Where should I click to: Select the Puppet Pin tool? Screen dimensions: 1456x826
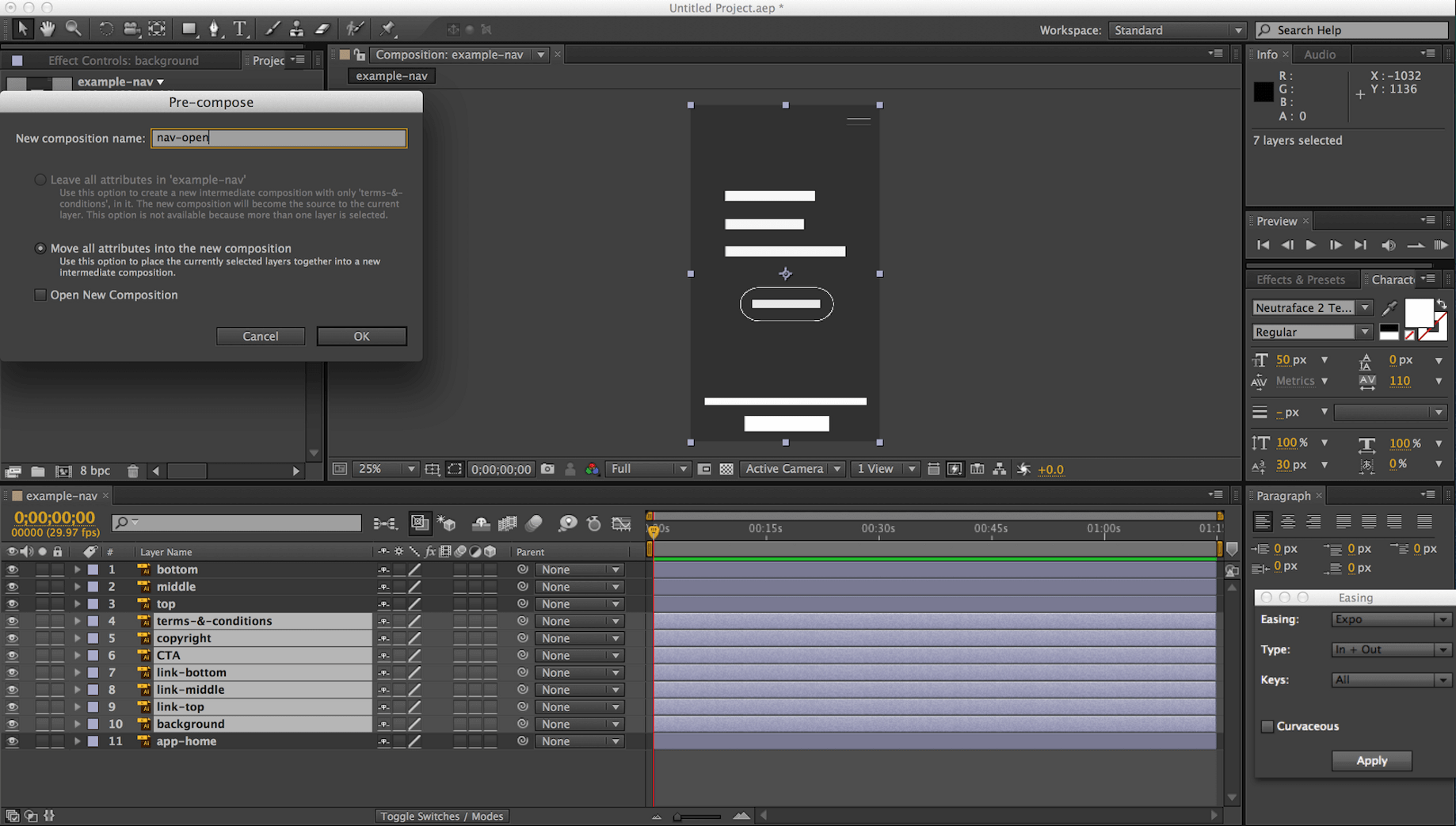pos(387,29)
